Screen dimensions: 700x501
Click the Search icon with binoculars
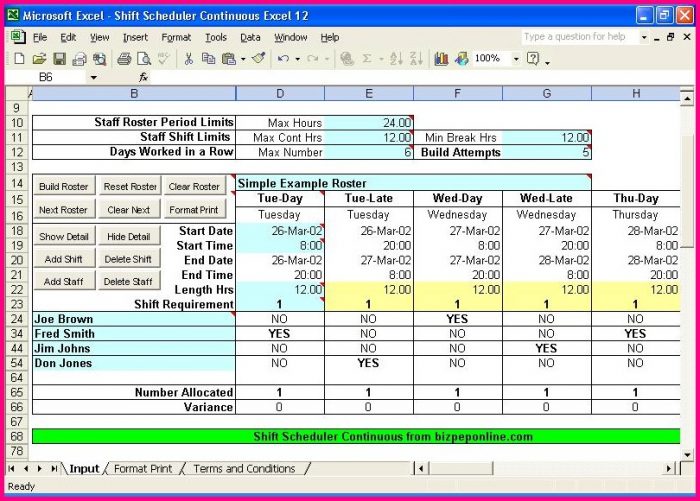coord(100,58)
